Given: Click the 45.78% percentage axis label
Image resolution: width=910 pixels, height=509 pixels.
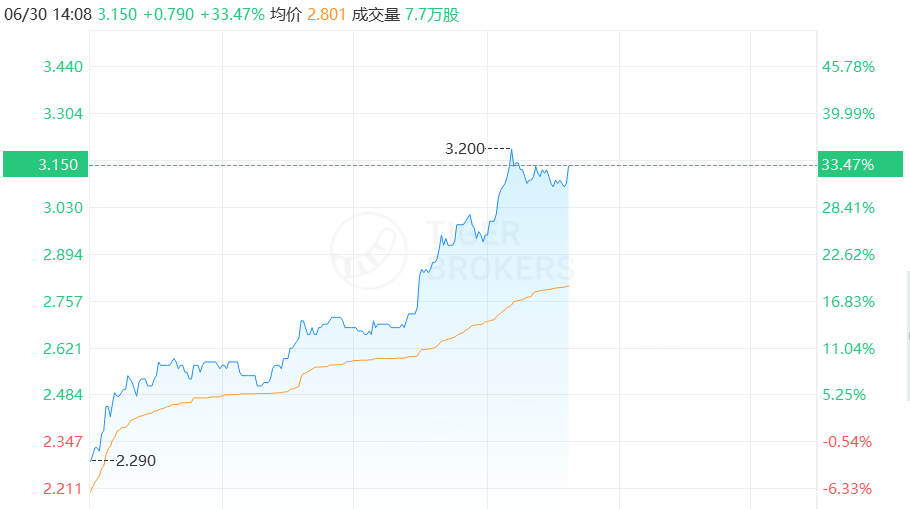Looking at the screenshot, I should point(848,67).
